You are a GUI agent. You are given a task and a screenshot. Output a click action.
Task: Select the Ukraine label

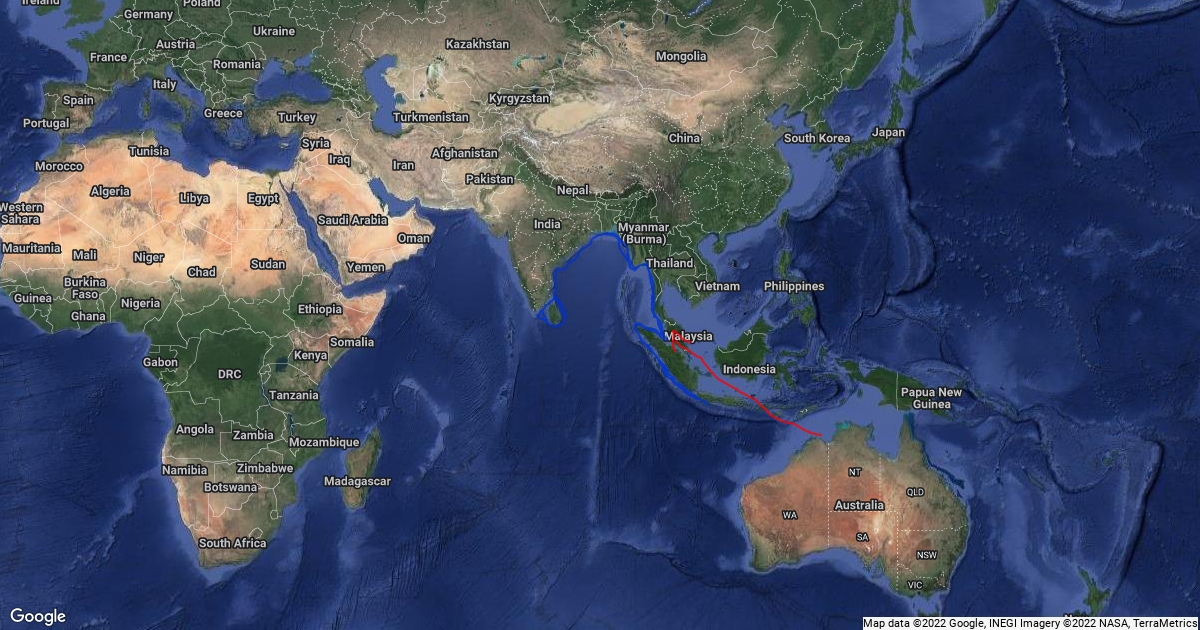click(x=274, y=31)
